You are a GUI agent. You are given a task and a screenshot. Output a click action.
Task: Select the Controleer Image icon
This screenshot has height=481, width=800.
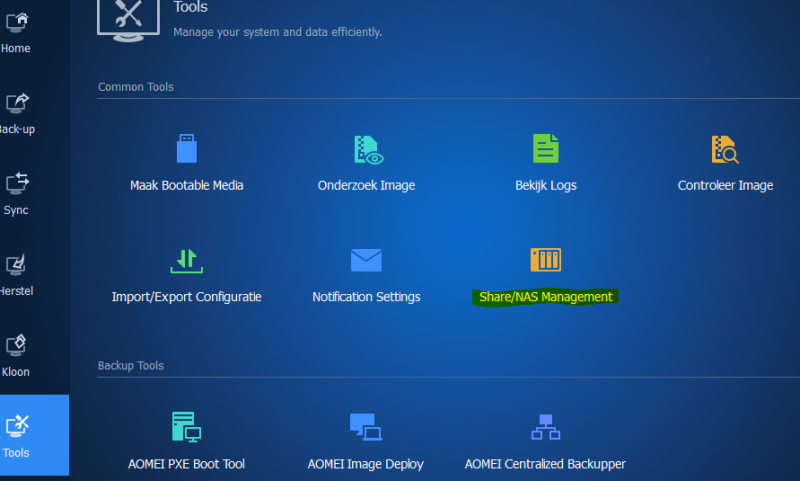click(725, 149)
